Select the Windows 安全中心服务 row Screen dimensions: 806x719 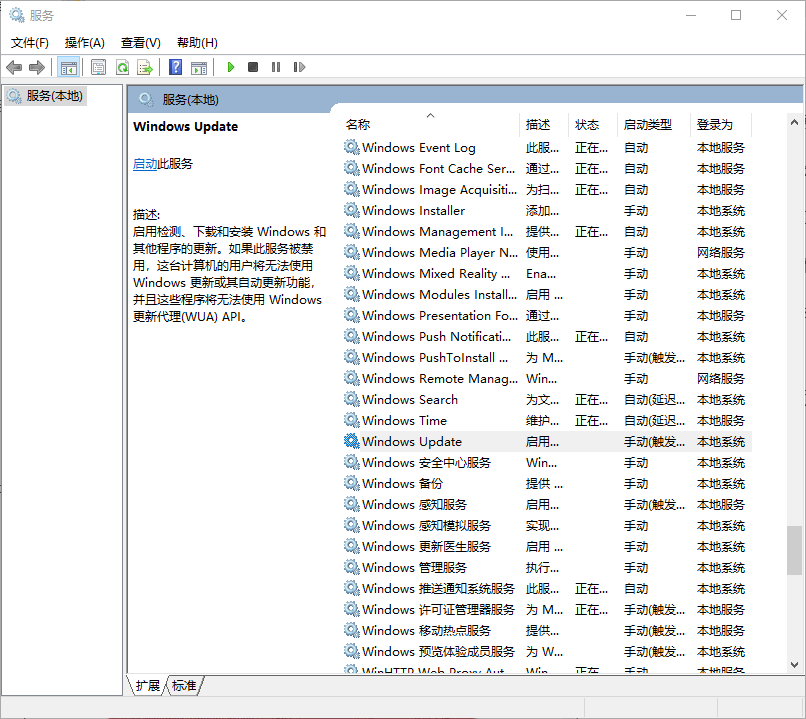pyautogui.click(x=546, y=463)
